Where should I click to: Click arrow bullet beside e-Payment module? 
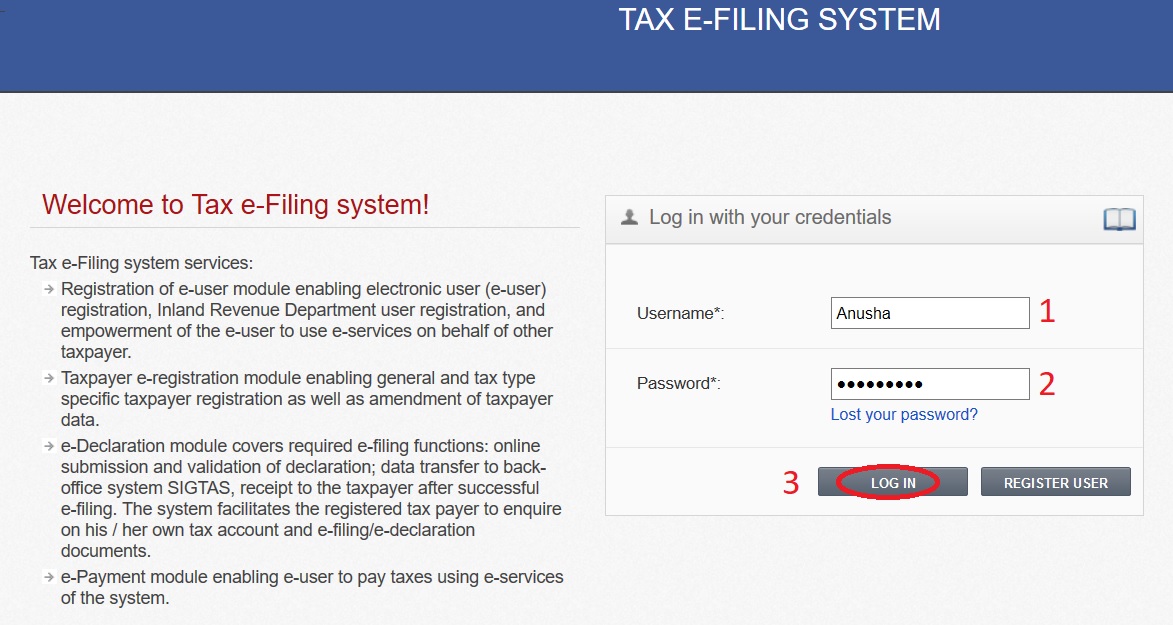[x=48, y=577]
